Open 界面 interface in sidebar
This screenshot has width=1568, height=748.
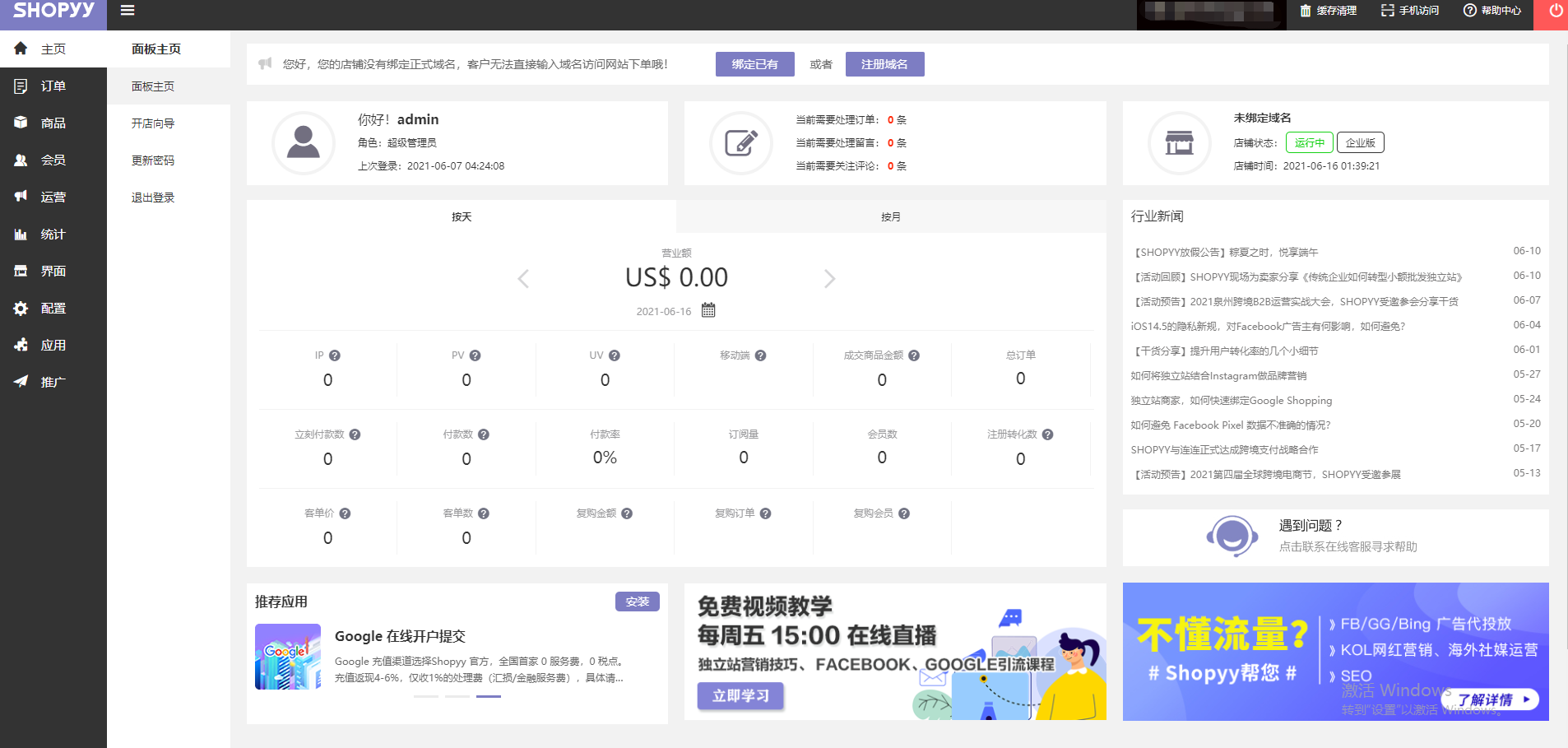pos(53,271)
